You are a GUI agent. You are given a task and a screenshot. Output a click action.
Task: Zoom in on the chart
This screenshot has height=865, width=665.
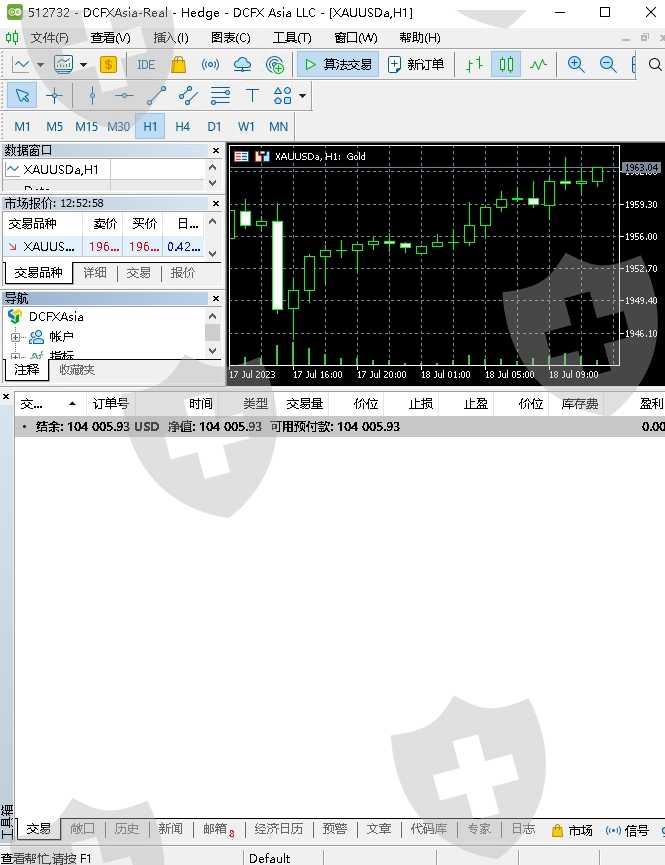tap(576, 64)
